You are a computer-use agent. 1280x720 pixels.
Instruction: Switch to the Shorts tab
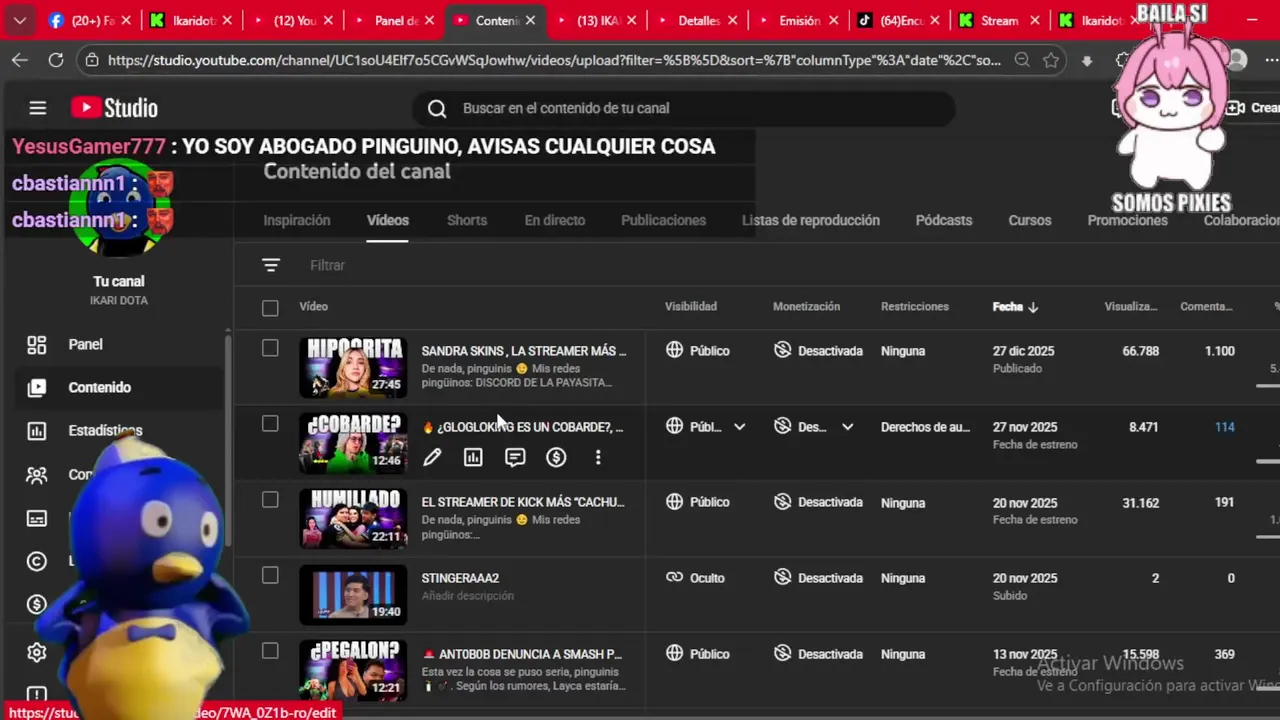[x=467, y=220]
